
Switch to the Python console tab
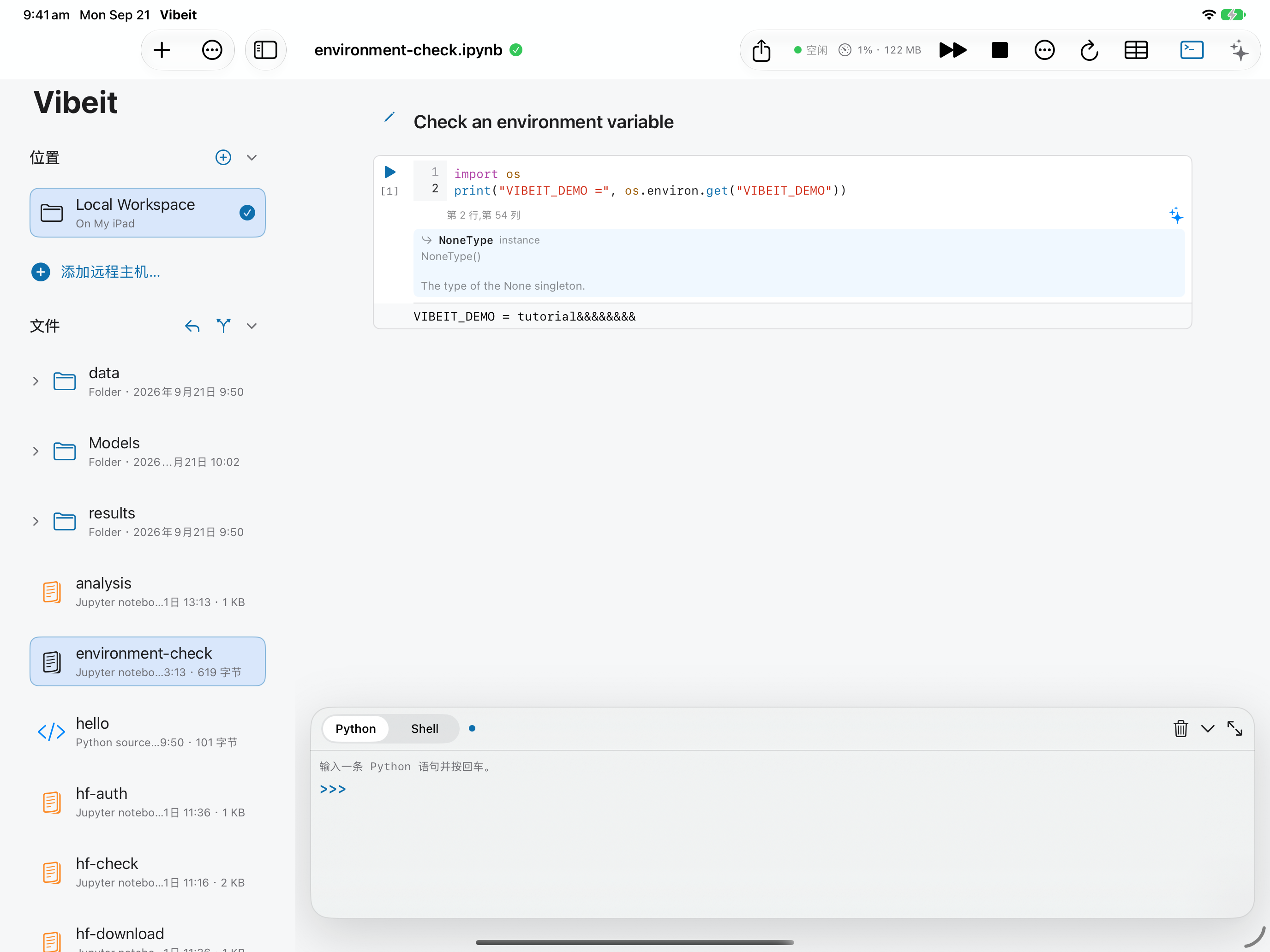point(355,729)
